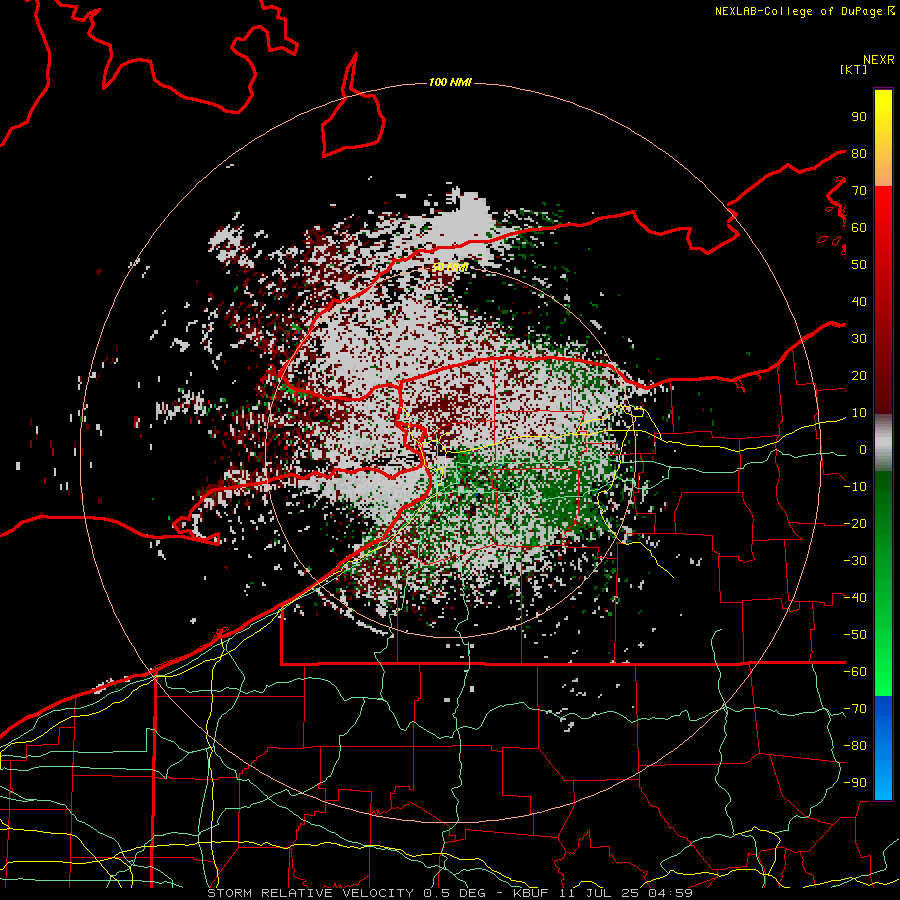This screenshot has width=900, height=900.
Task: Click the -30 value on the velocity scale
Action: pyautogui.click(x=855, y=561)
